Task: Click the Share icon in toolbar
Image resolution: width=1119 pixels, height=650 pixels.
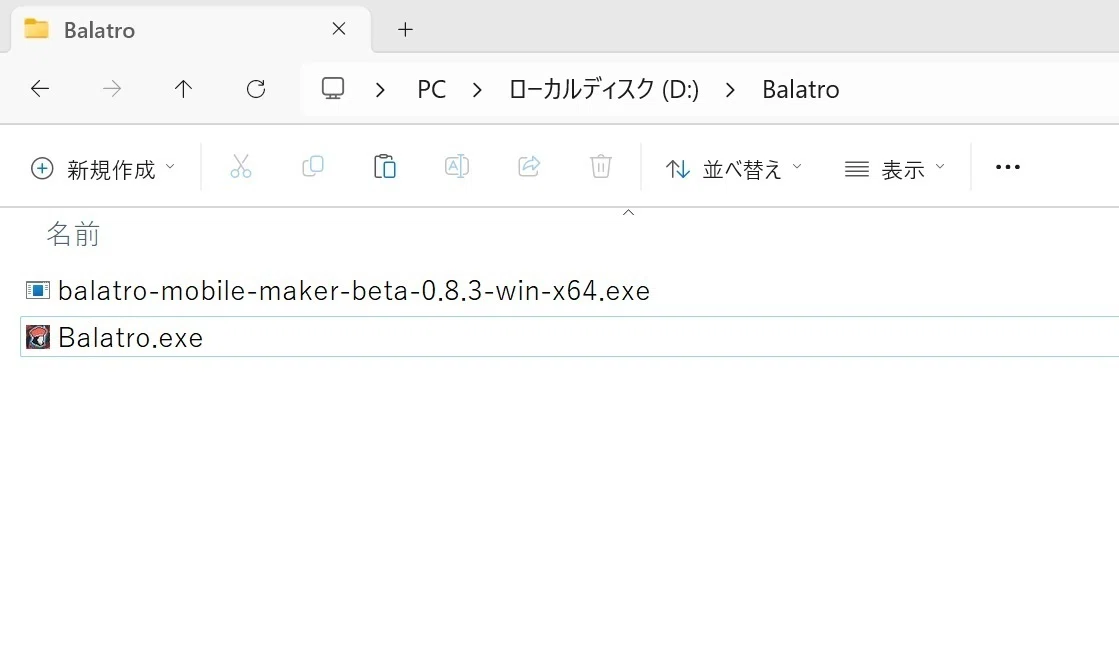Action: 529,167
